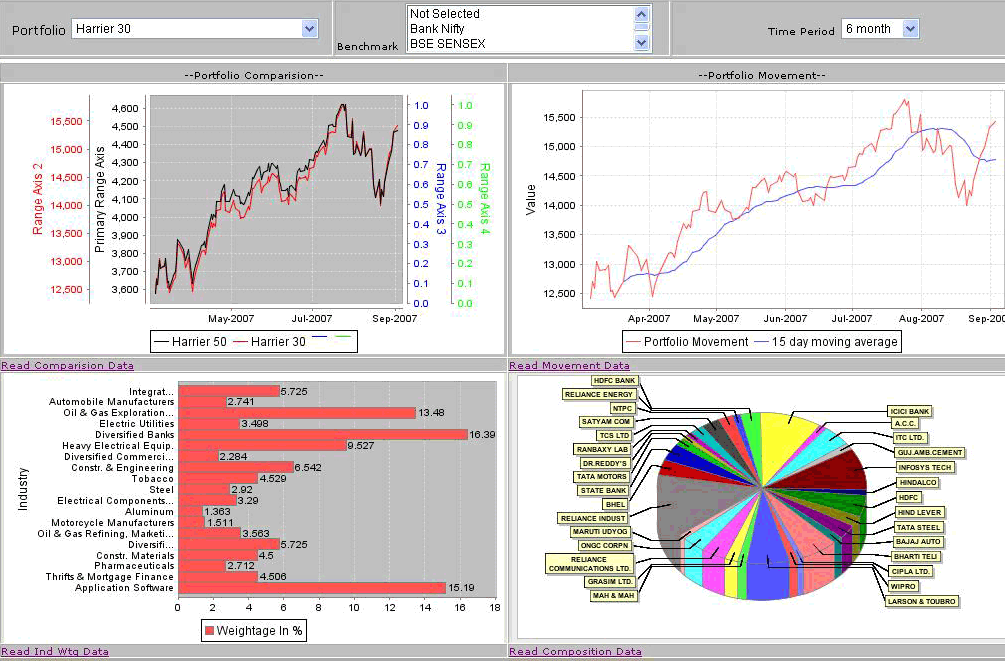Click the Weightage In % legend swatch
Screen dimensions: 1005x661
pos(209,631)
